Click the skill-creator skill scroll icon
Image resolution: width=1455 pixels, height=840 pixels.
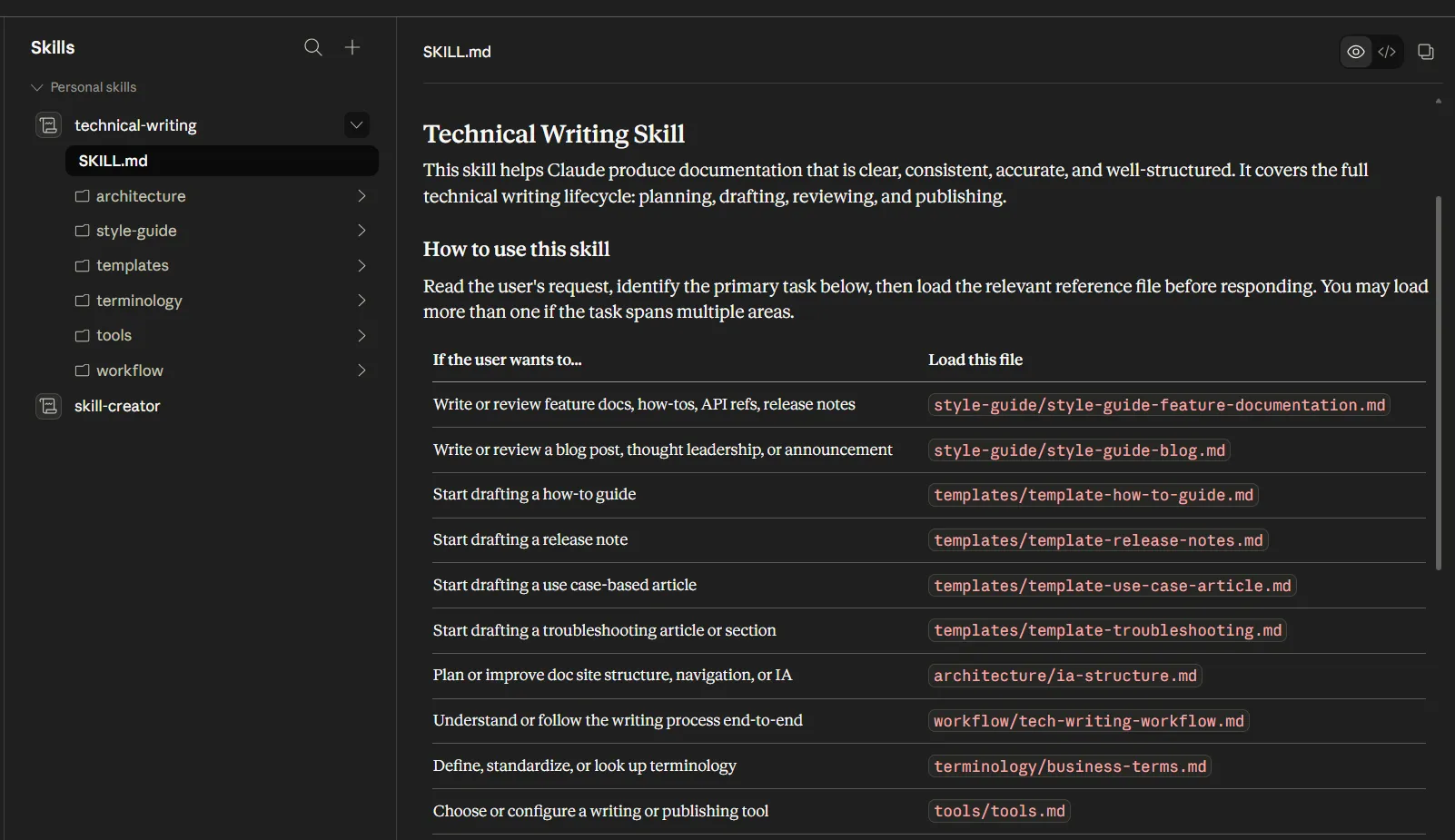(48, 406)
